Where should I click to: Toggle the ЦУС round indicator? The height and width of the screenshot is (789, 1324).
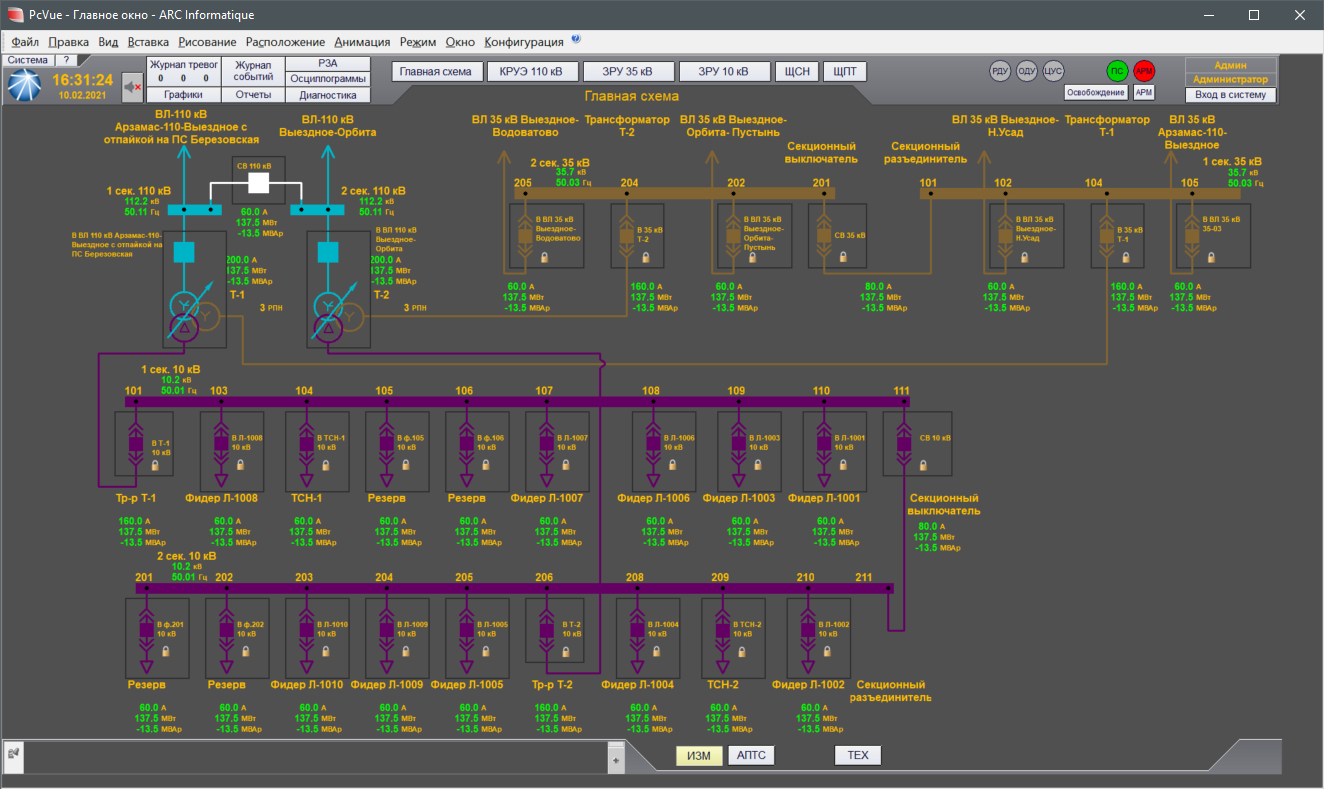tap(1053, 71)
